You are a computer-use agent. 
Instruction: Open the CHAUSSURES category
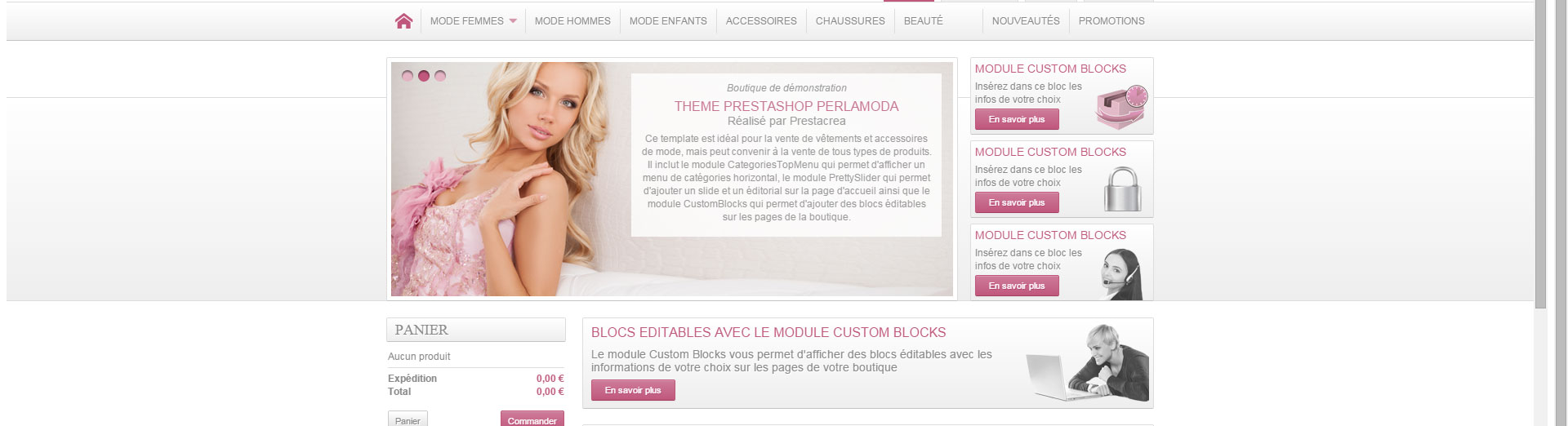coord(850,21)
